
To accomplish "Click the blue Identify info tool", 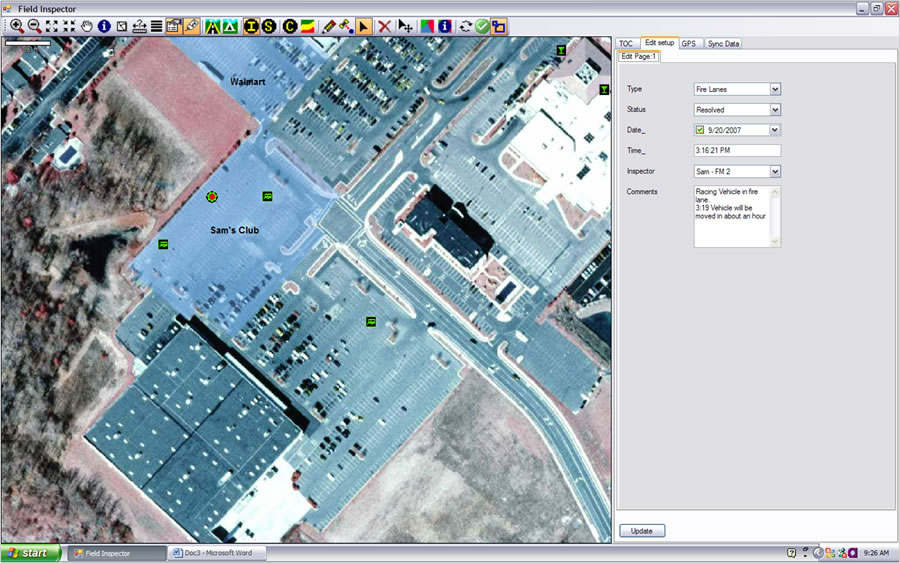I will click(104, 26).
